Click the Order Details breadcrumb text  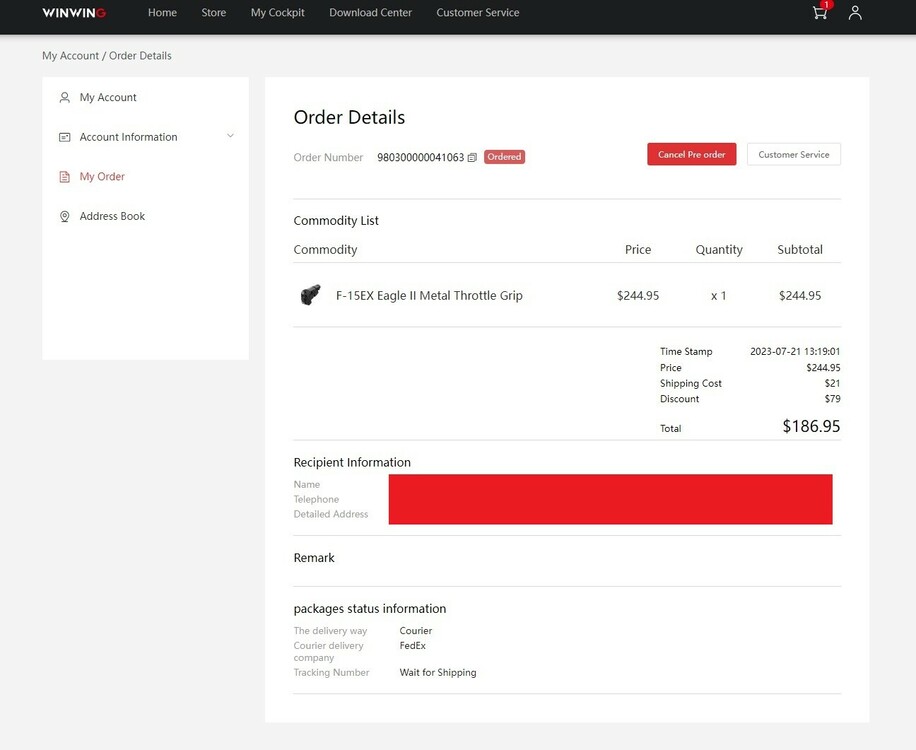pos(140,55)
